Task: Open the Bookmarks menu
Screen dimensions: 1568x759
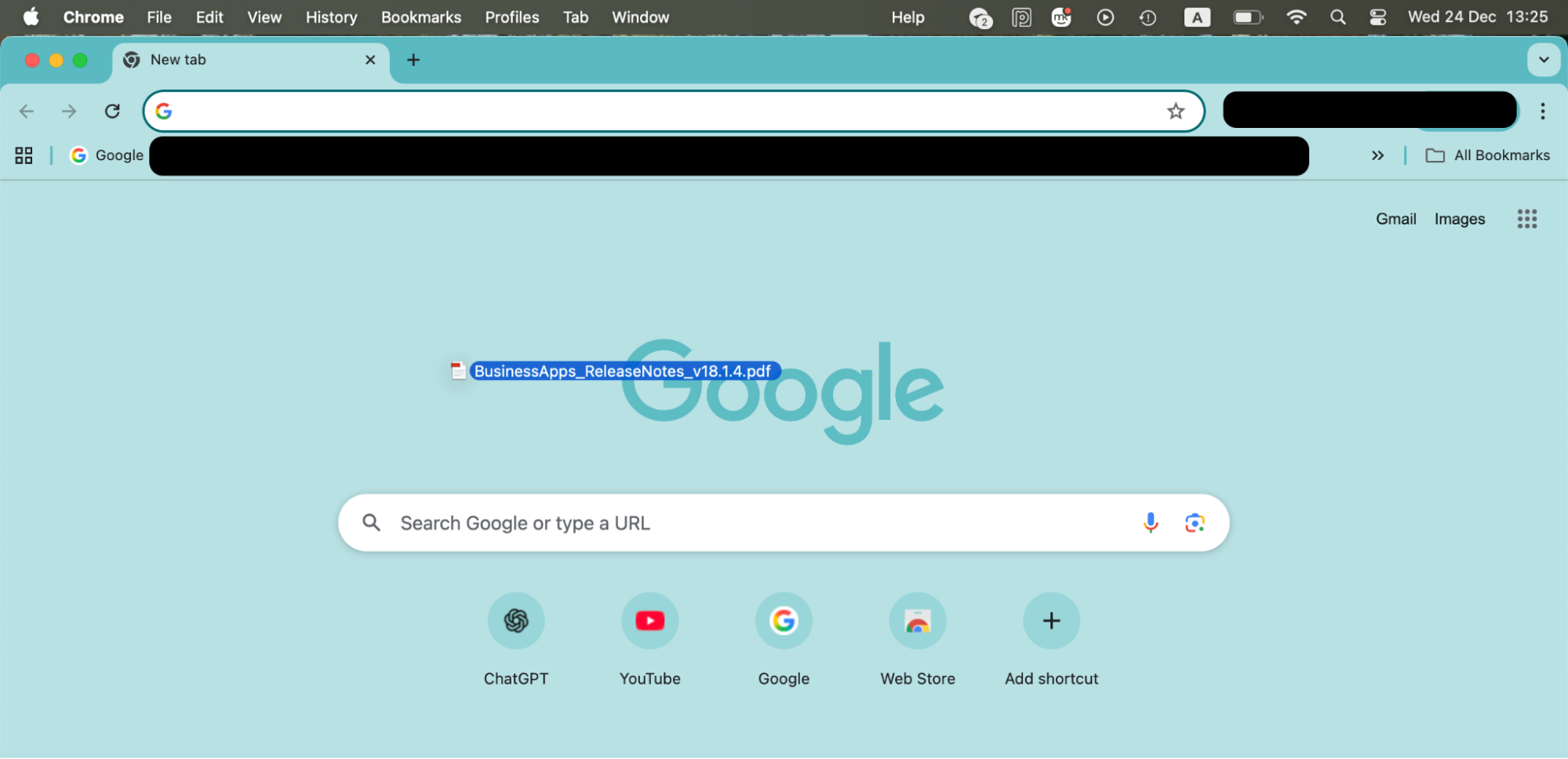Action: tap(420, 16)
